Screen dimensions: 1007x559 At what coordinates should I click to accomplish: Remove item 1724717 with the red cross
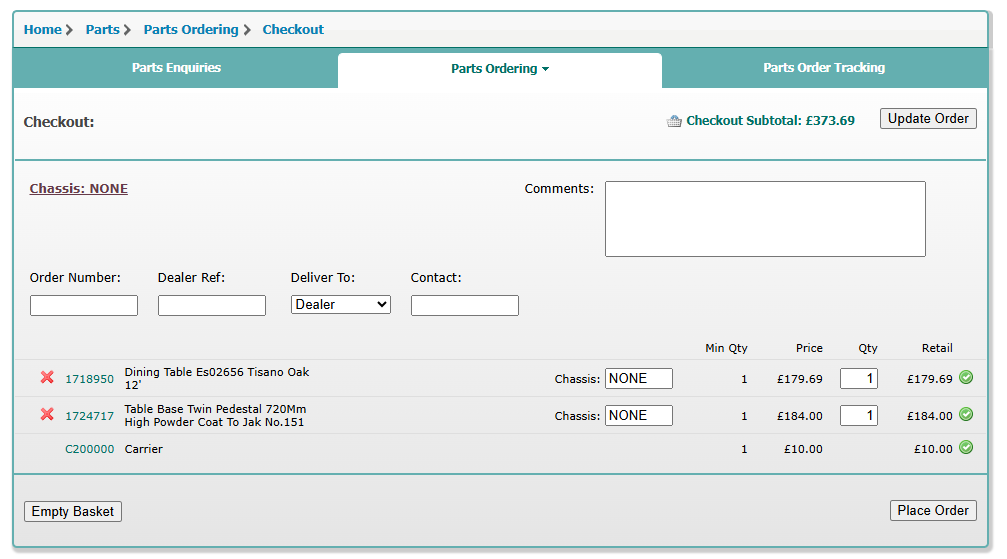tap(47, 414)
